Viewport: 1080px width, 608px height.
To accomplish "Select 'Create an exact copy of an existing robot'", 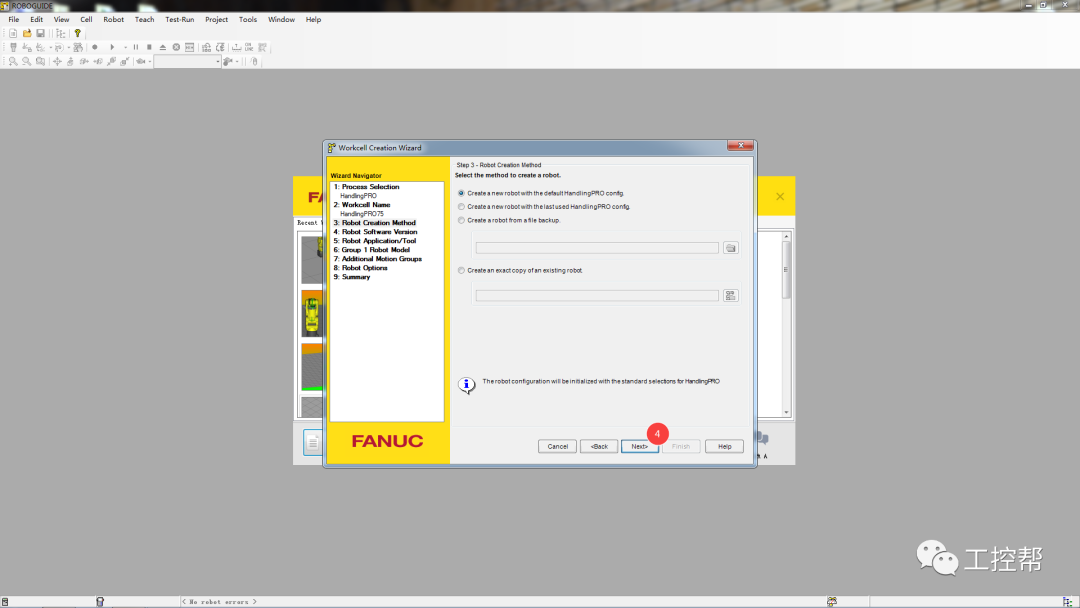I will pyautogui.click(x=461, y=271).
